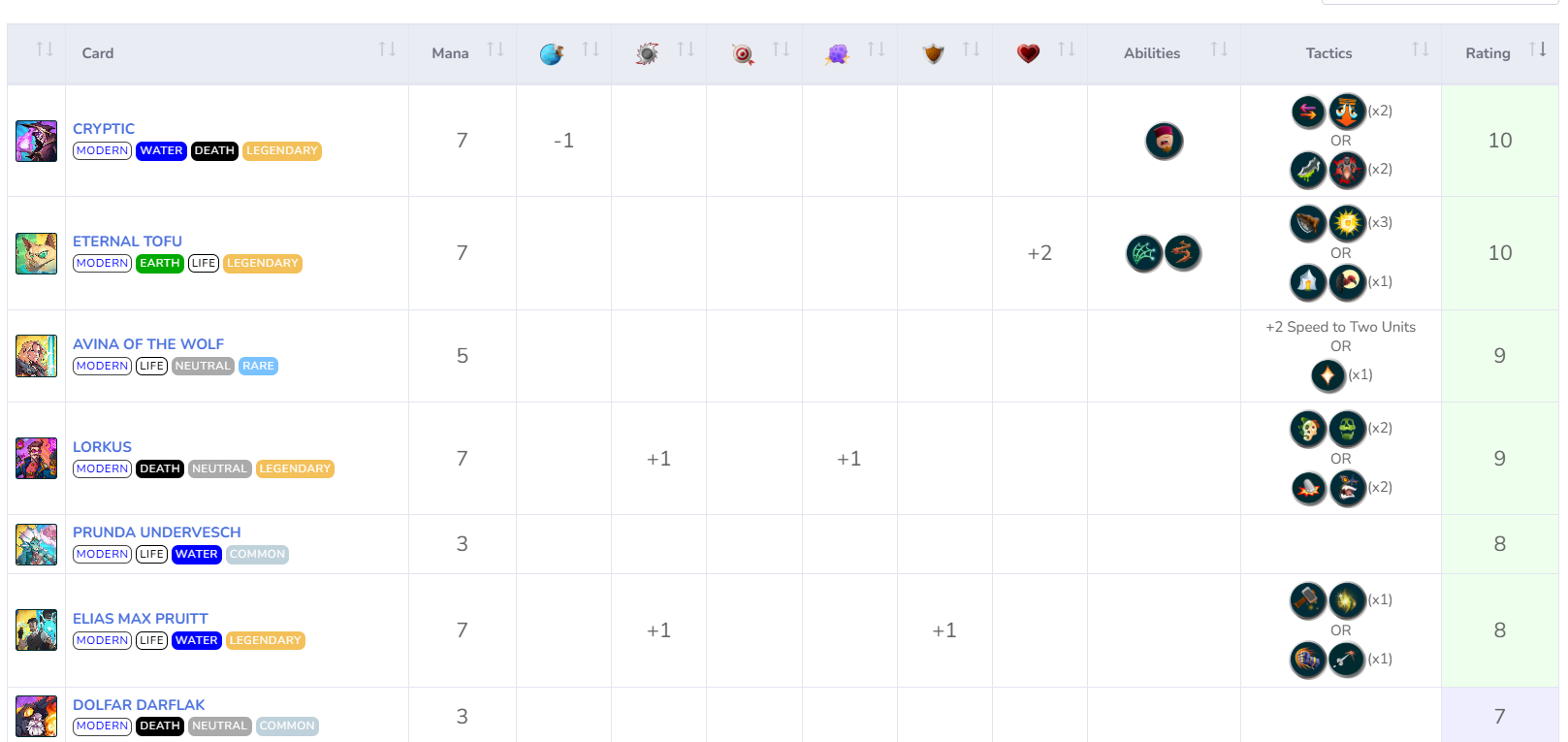Sort by Rating using its sort arrows

coord(1537,49)
